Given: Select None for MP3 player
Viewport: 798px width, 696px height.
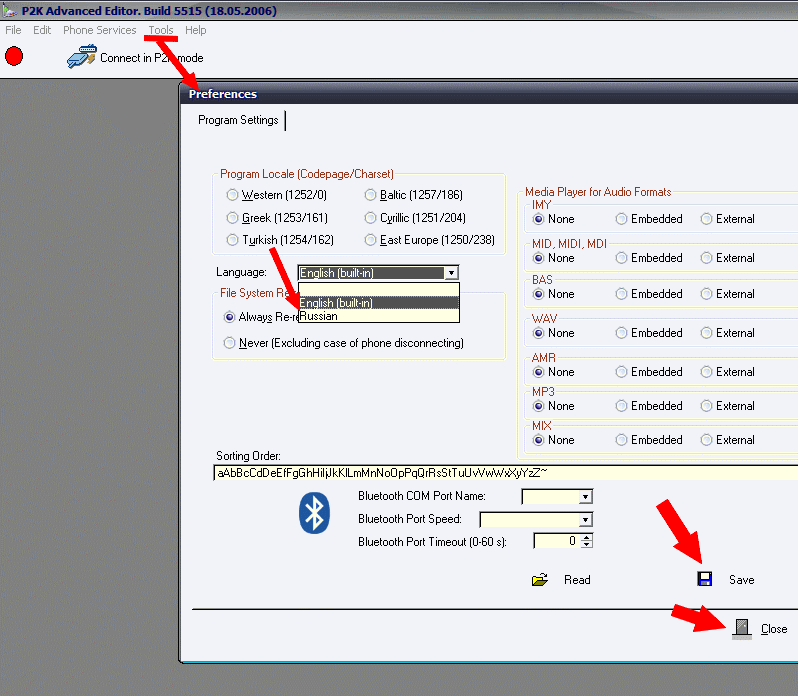Looking at the screenshot, I should point(538,406).
